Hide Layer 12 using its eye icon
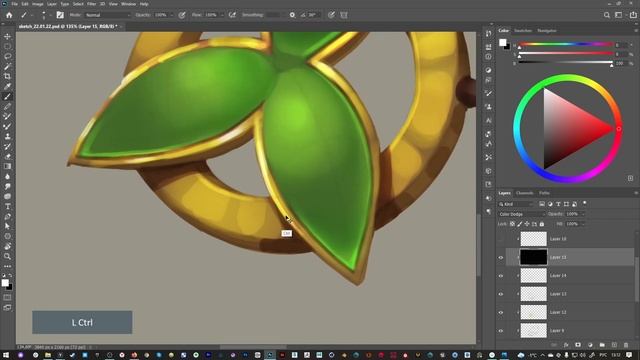640x360 pixels. 501,313
